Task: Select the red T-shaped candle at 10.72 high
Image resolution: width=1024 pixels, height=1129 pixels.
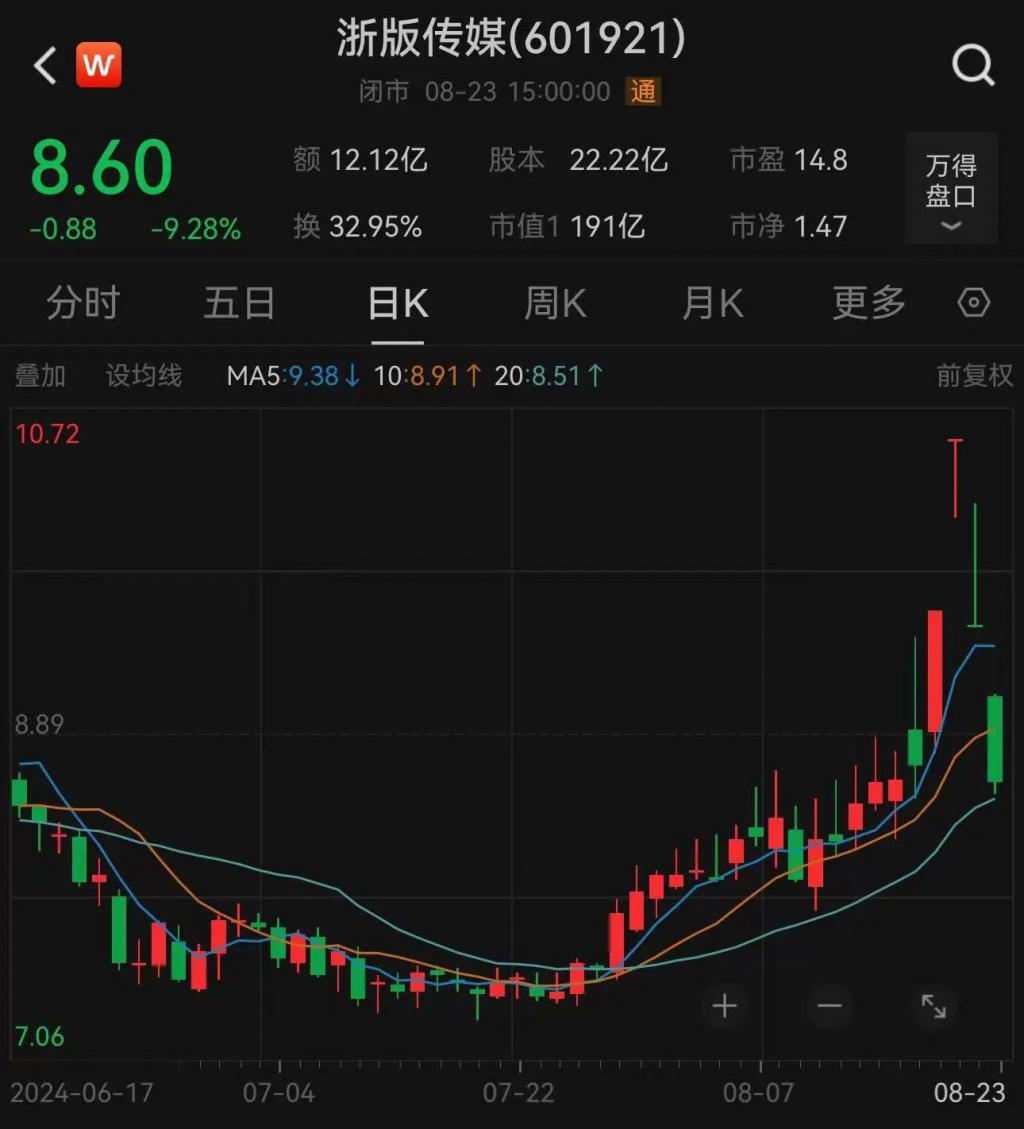Action: [956, 478]
